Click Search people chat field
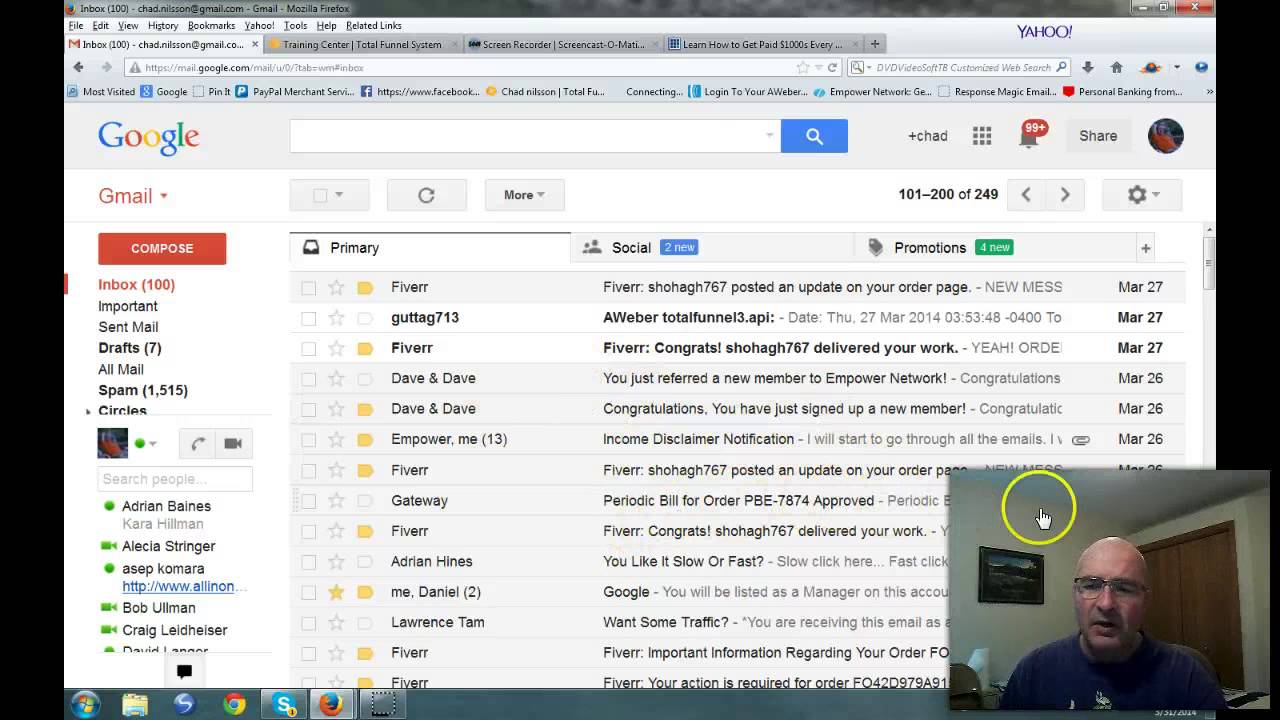Image resolution: width=1280 pixels, height=720 pixels. click(175, 479)
